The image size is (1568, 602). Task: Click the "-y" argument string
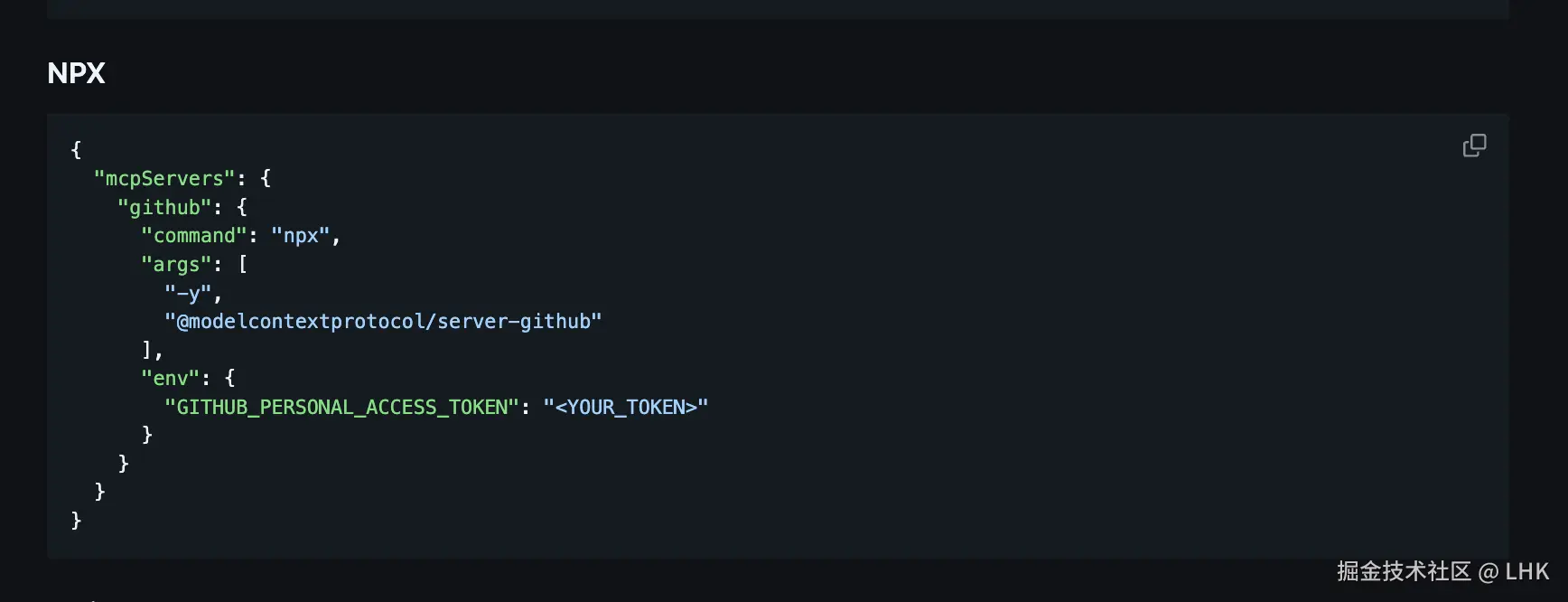tap(188, 293)
